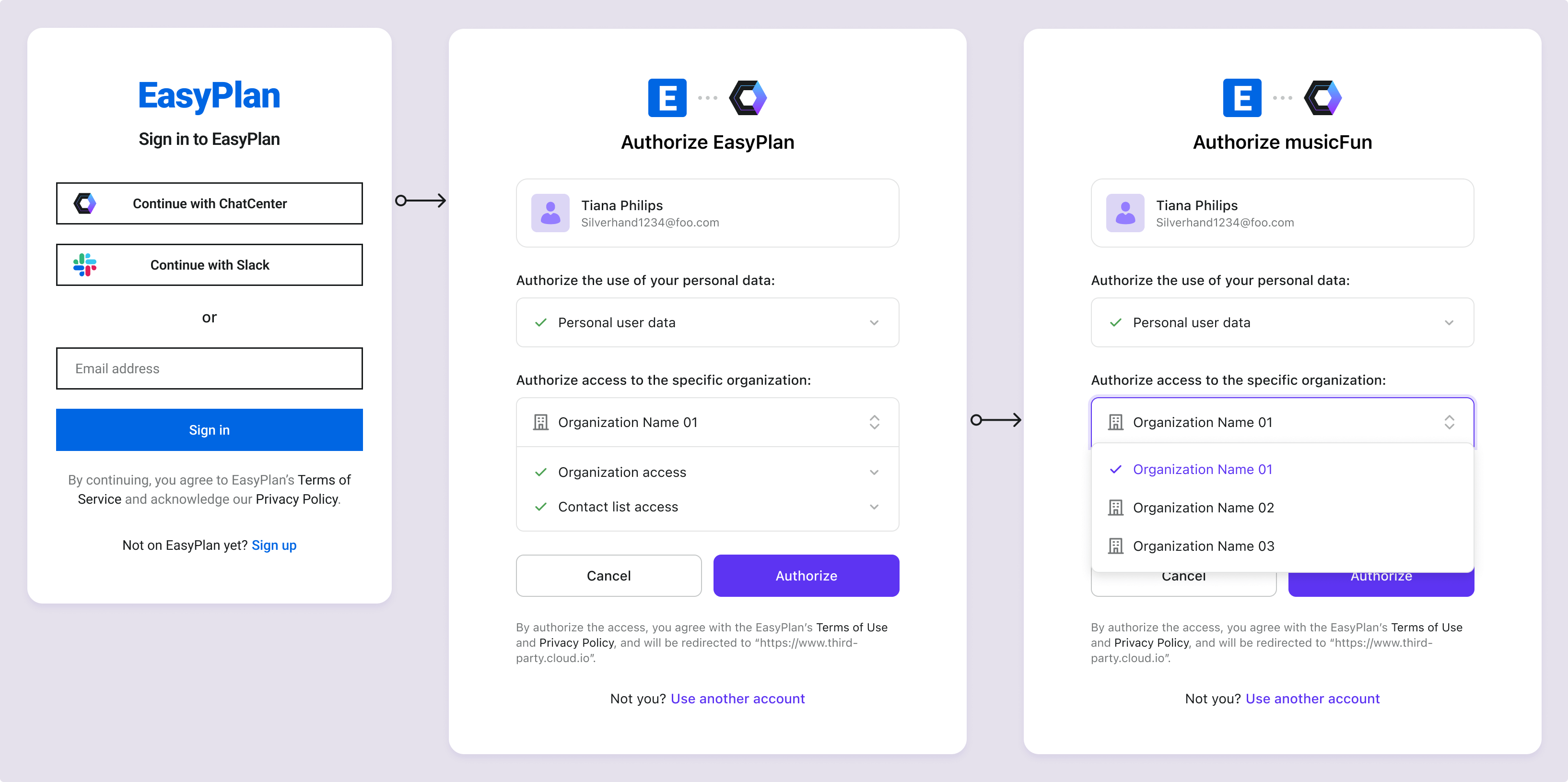
Task: Click the Authorize button in middle panel
Action: tap(805, 575)
